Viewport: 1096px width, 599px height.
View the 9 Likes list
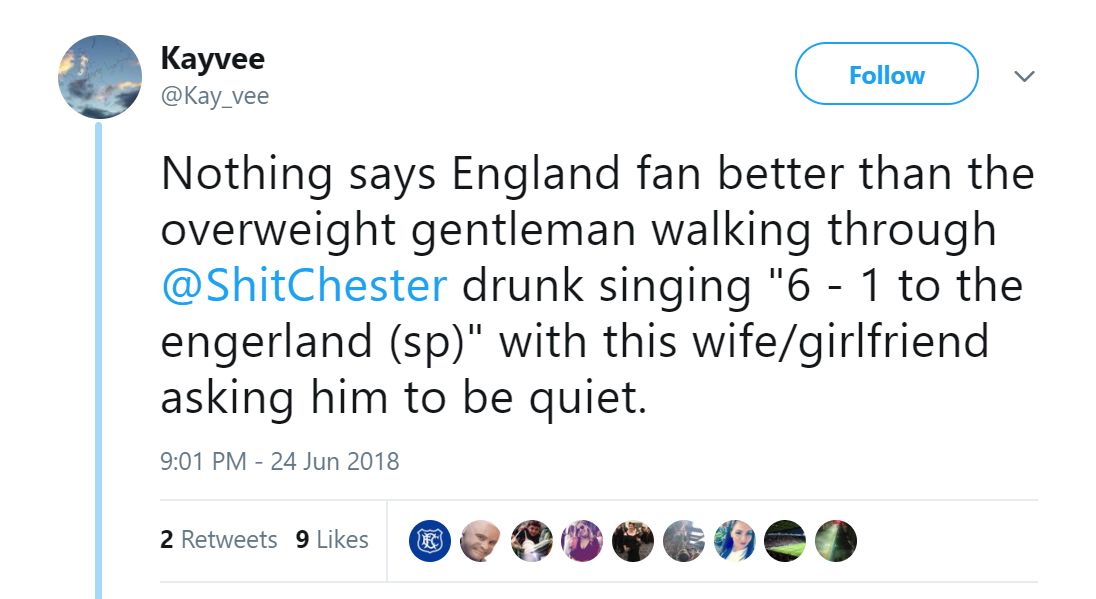(x=331, y=539)
